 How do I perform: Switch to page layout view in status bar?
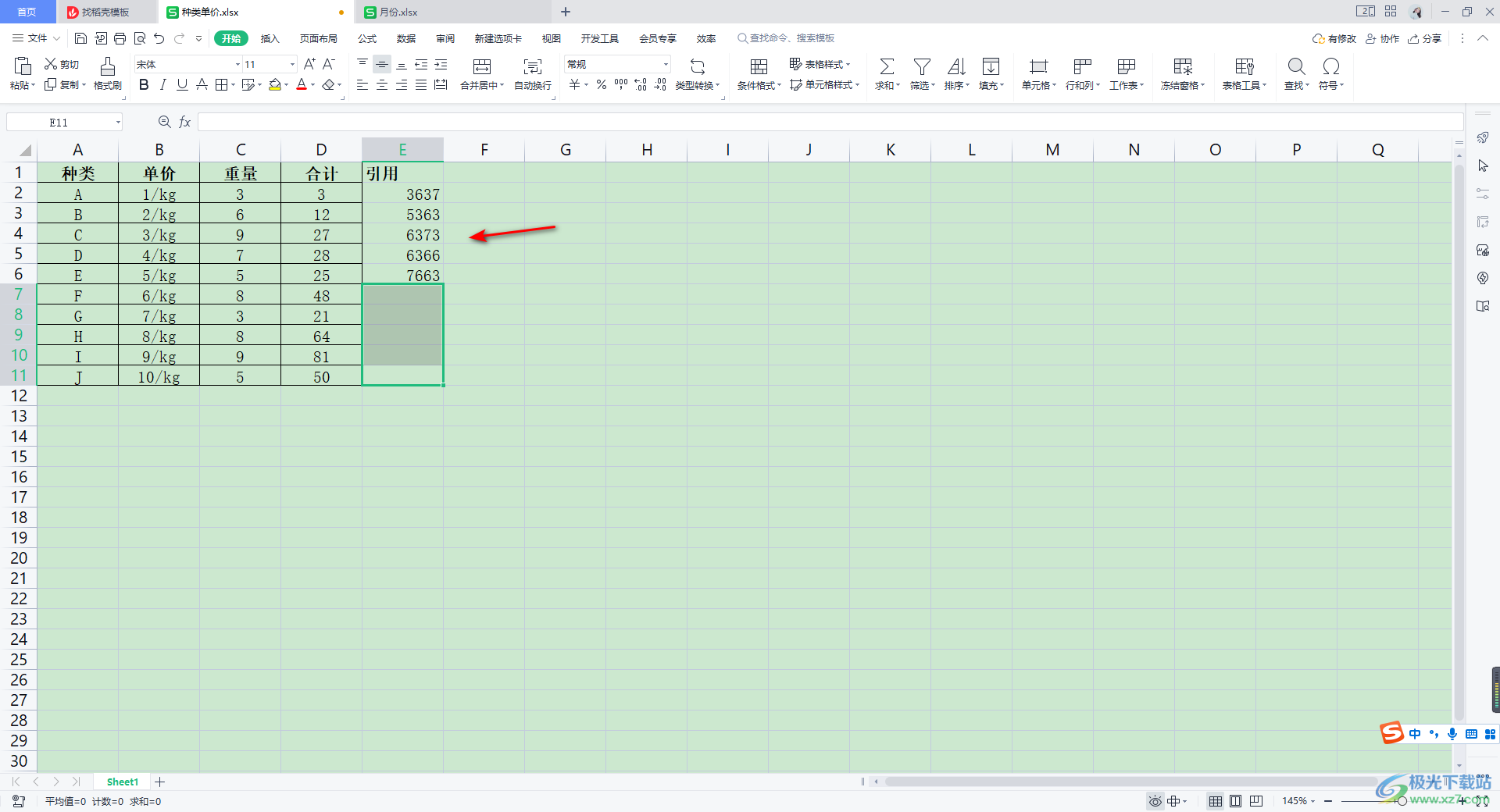(1235, 801)
